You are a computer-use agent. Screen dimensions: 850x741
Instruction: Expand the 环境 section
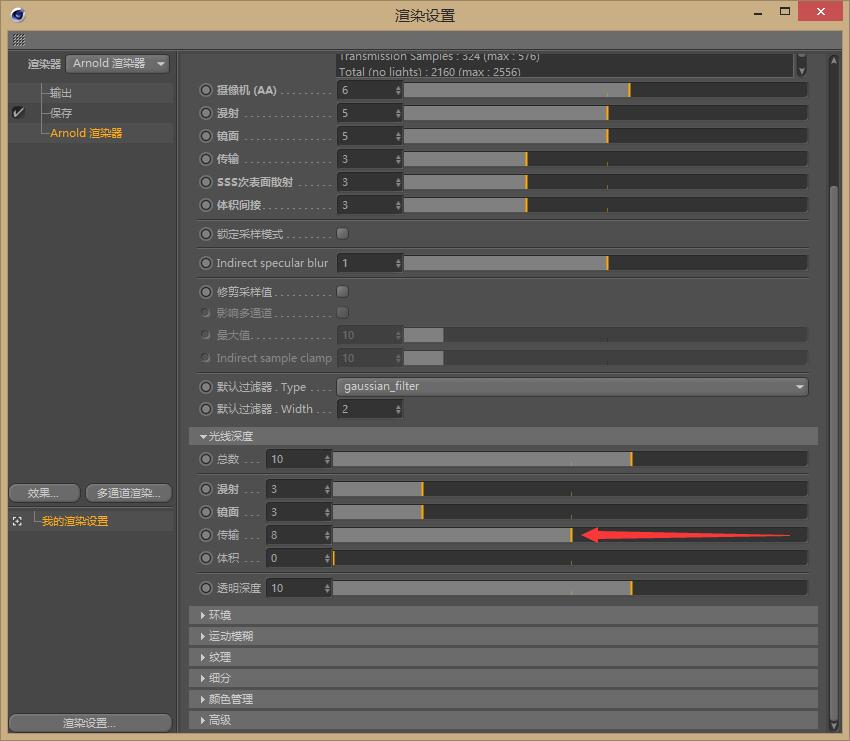pyautogui.click(x=503, y=615)
